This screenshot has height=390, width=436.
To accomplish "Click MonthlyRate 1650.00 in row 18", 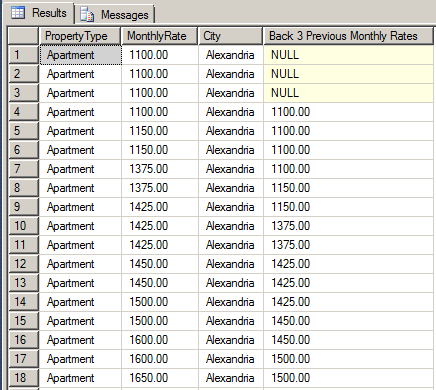I will coord(160,378).
